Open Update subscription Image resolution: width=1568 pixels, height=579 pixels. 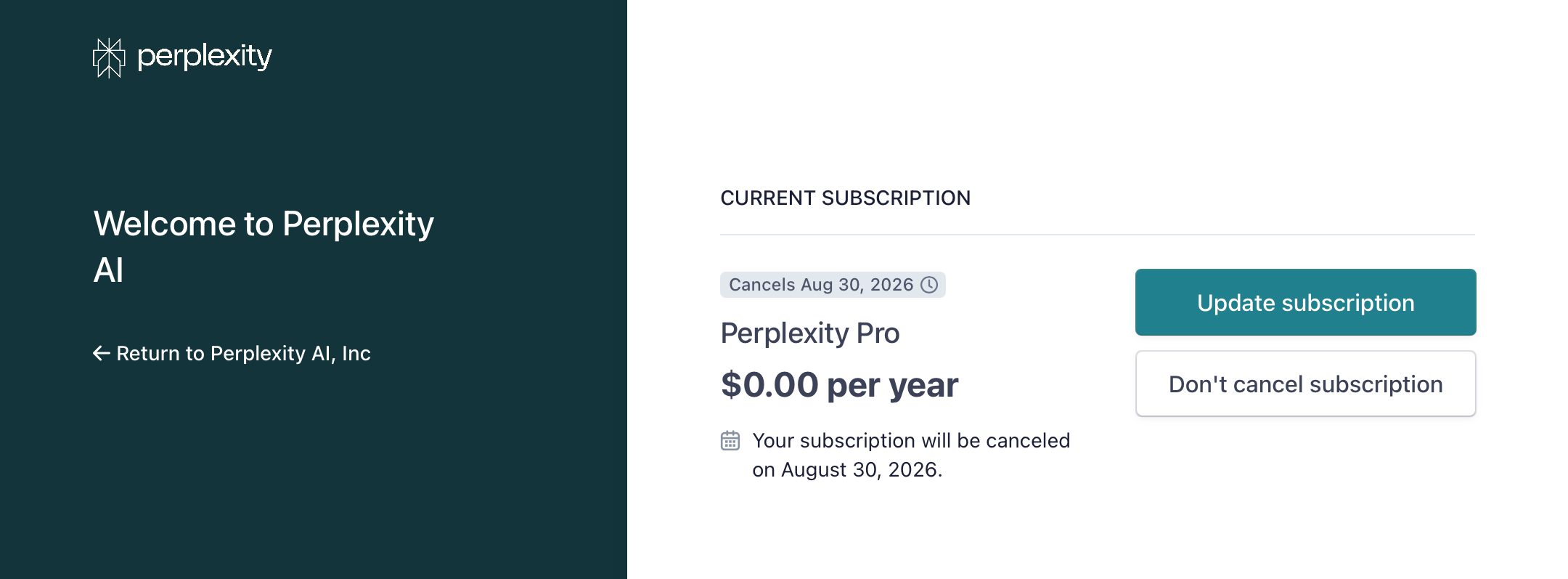(x=1305, y=302)
